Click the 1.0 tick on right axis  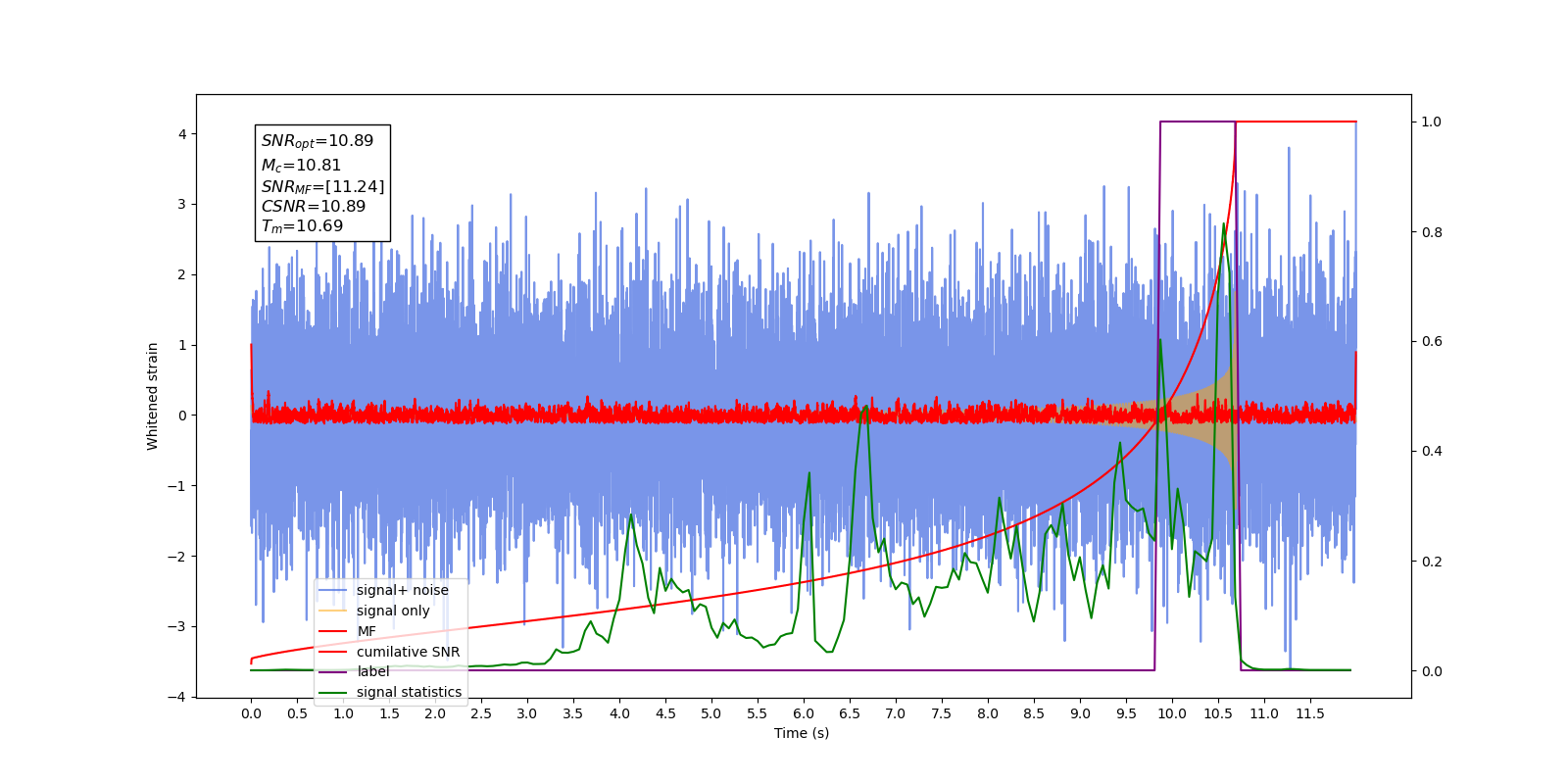point(1432,122)
